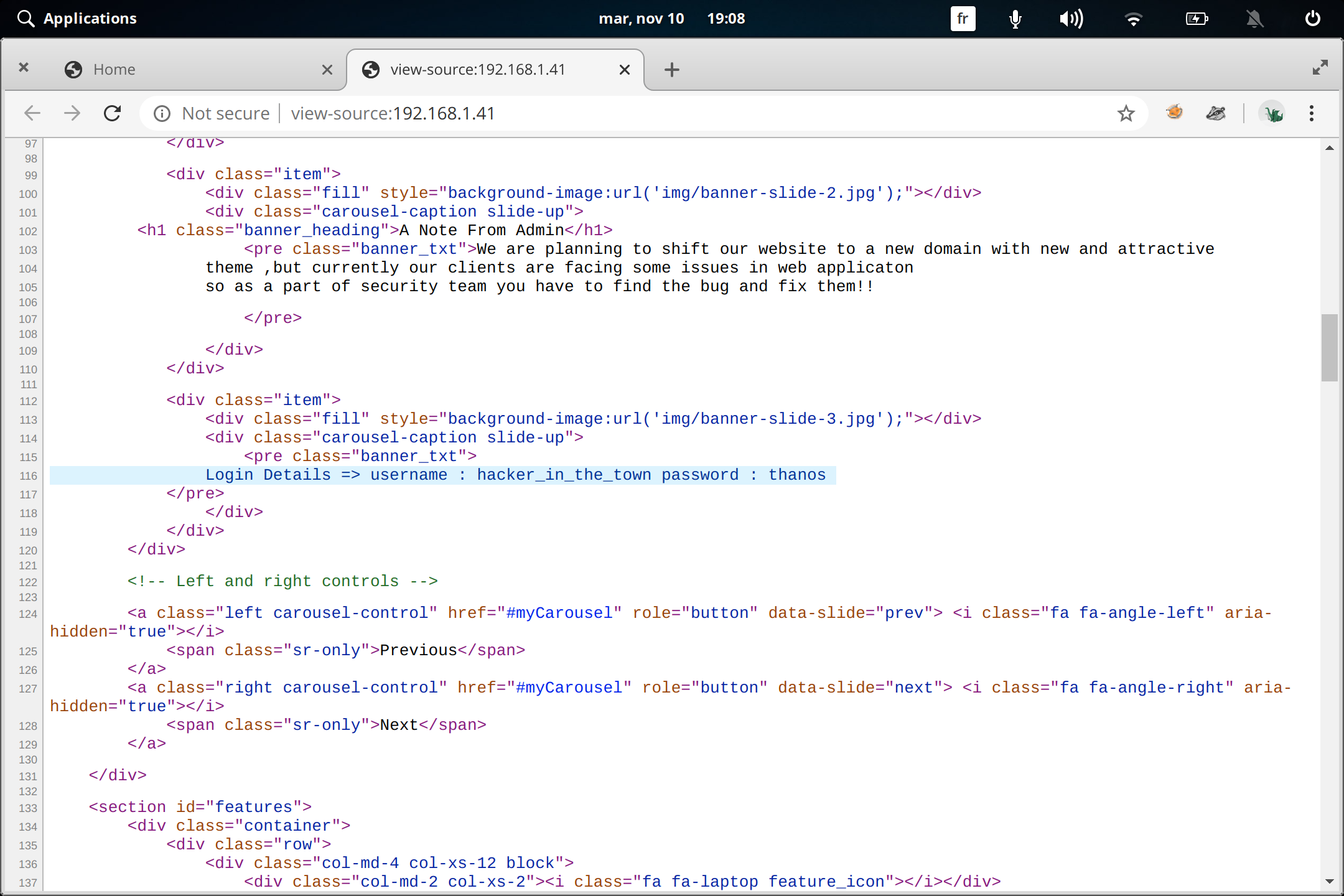Toggle the microphone in top panel
This screenshot has height=896, width=1344.
pos(1015,19)
